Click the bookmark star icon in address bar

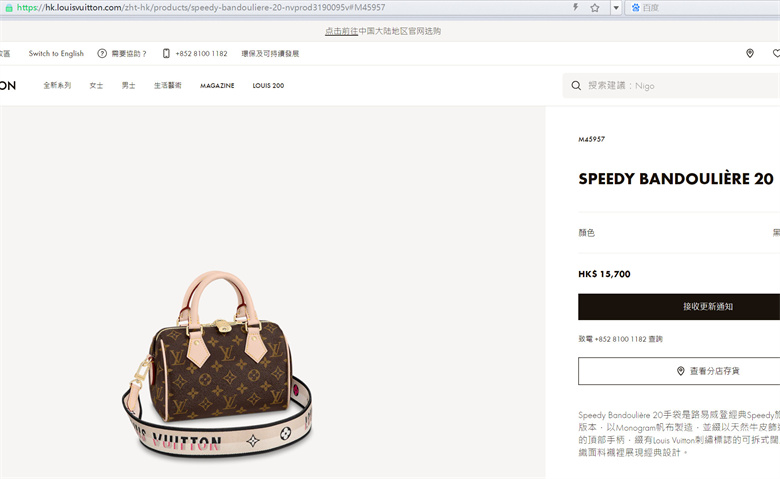click(x=594, y=7)
